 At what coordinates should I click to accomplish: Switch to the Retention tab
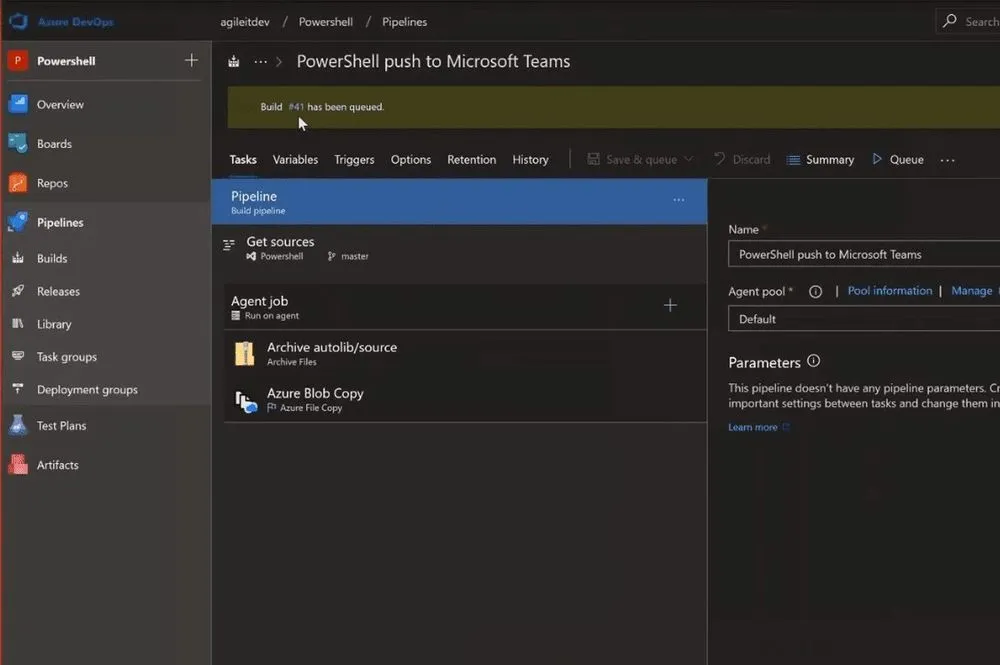pos(471,159)
